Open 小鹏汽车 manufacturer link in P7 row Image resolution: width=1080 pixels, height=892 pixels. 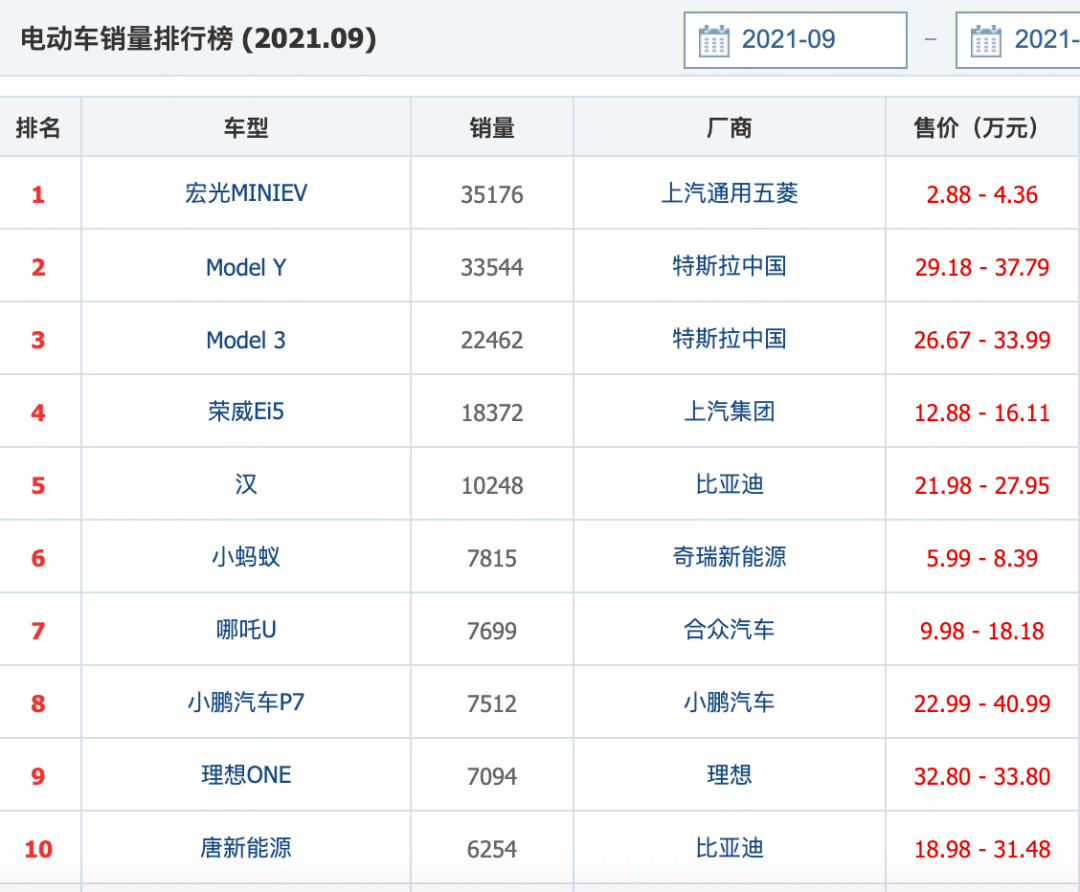729,703
